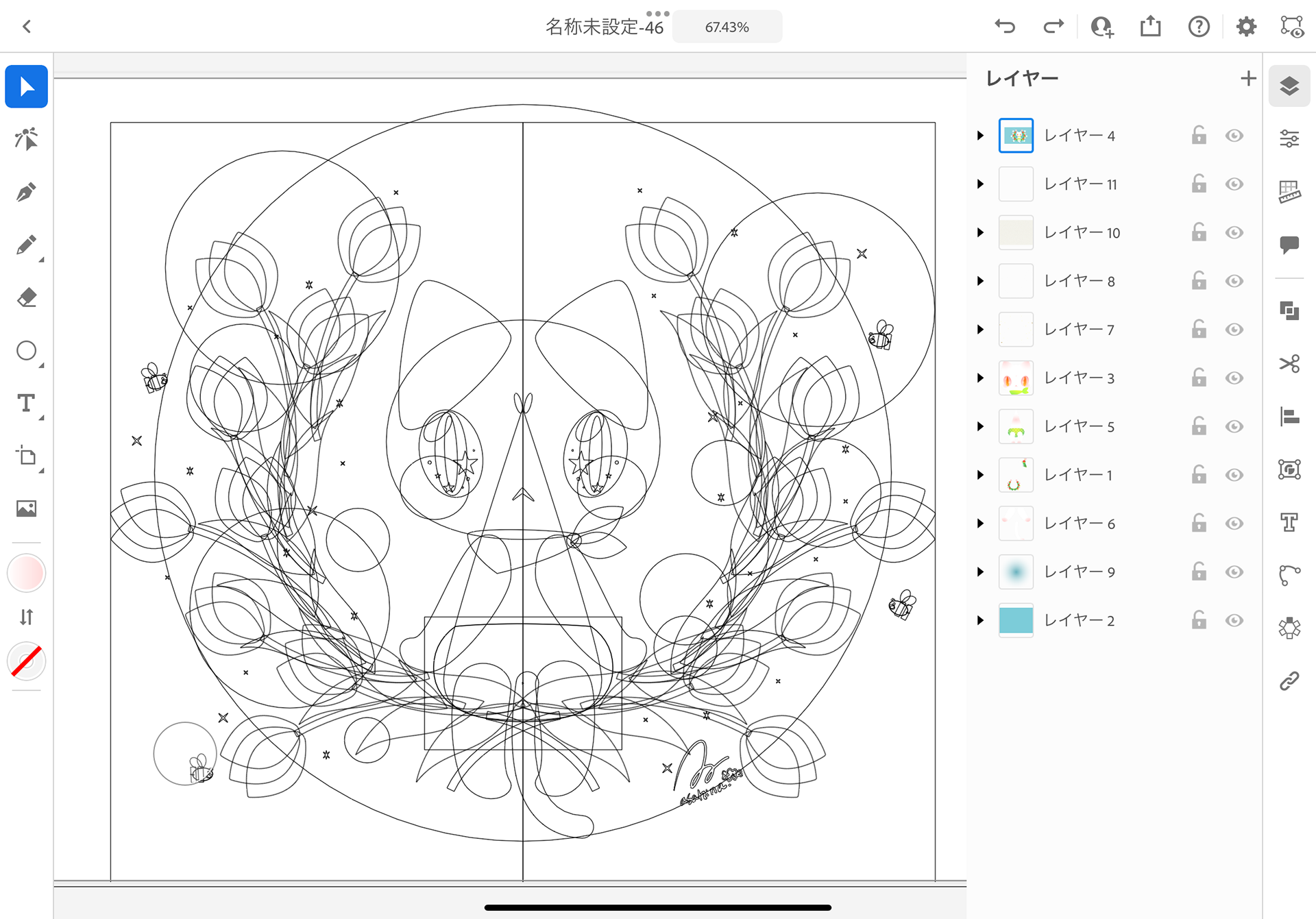Add a new layer with plus button
This screenshot has height=919, width=1316.
(1248, 79)
